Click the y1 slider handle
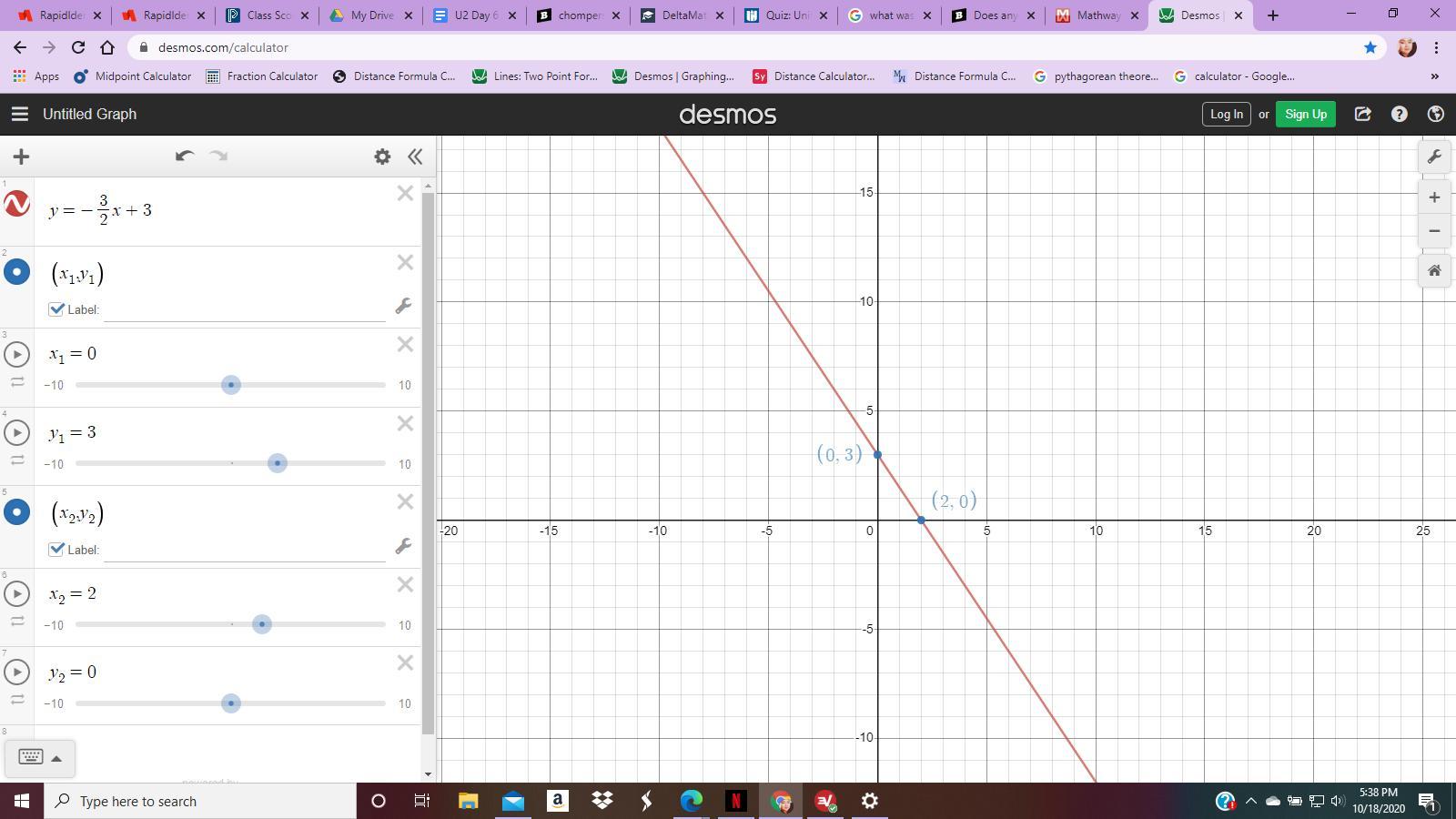This screenshot has height=819, width=1456. tap(278, 463)
